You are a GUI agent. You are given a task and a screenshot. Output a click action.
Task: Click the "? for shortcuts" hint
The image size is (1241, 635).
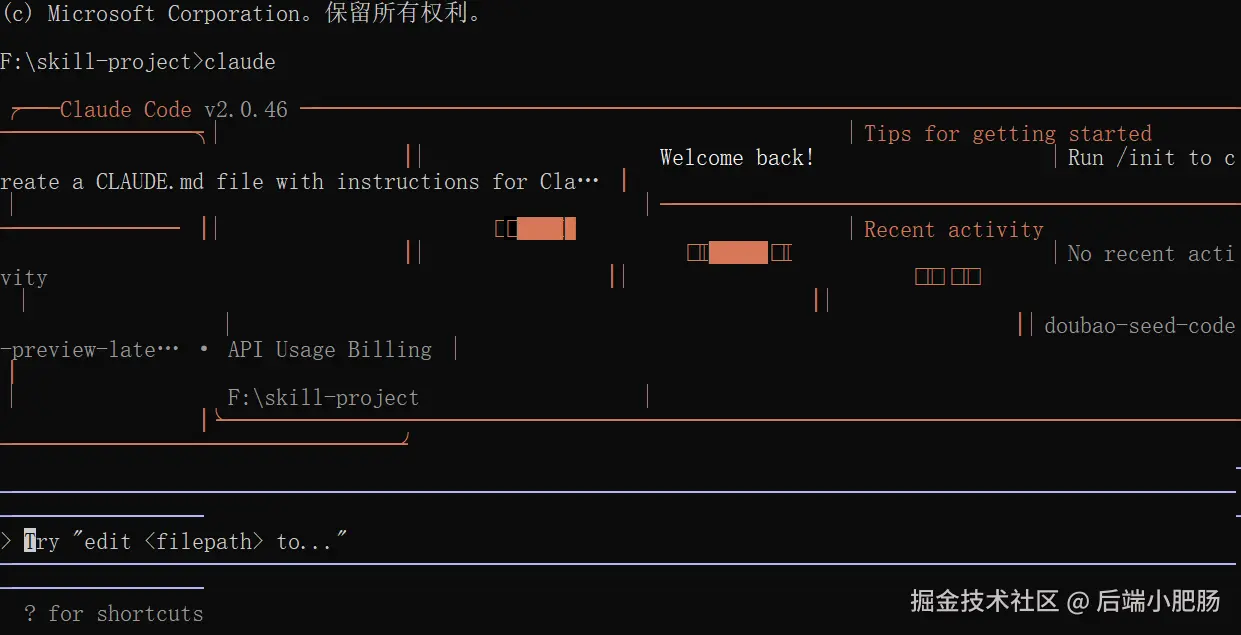(114, 613)
